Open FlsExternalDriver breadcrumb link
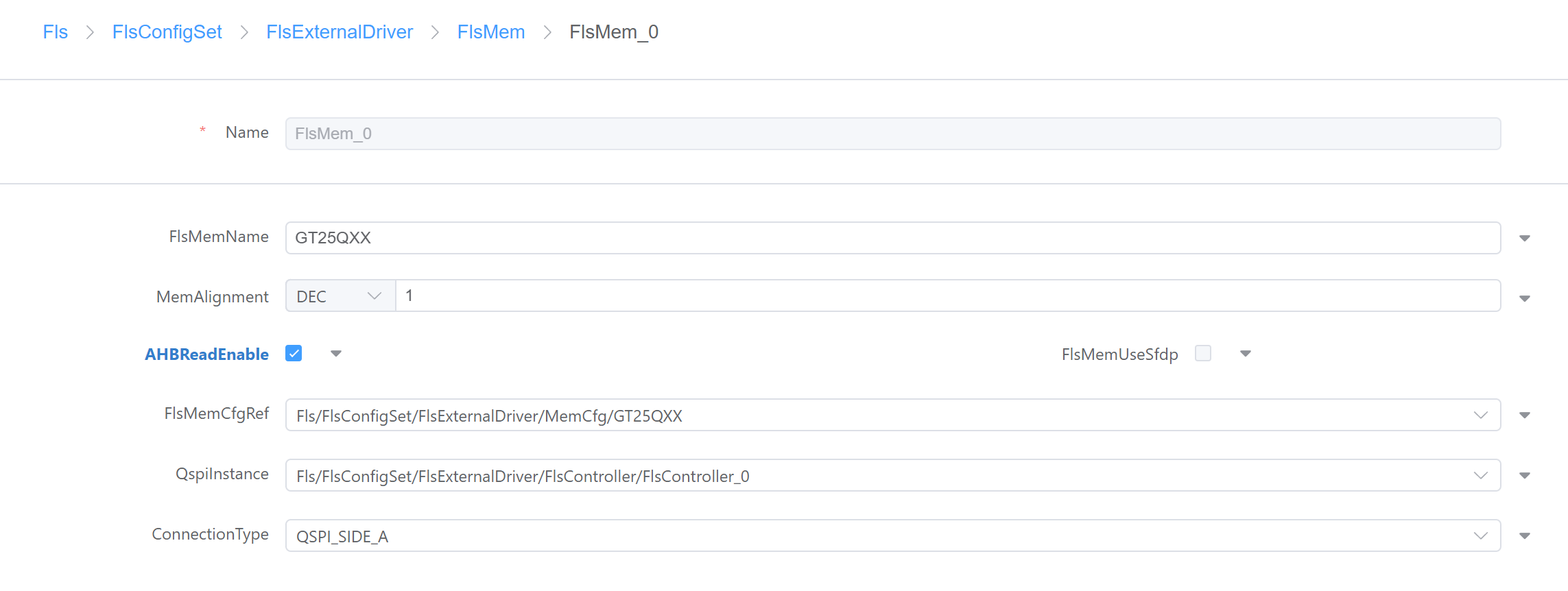 click(340, 32)
